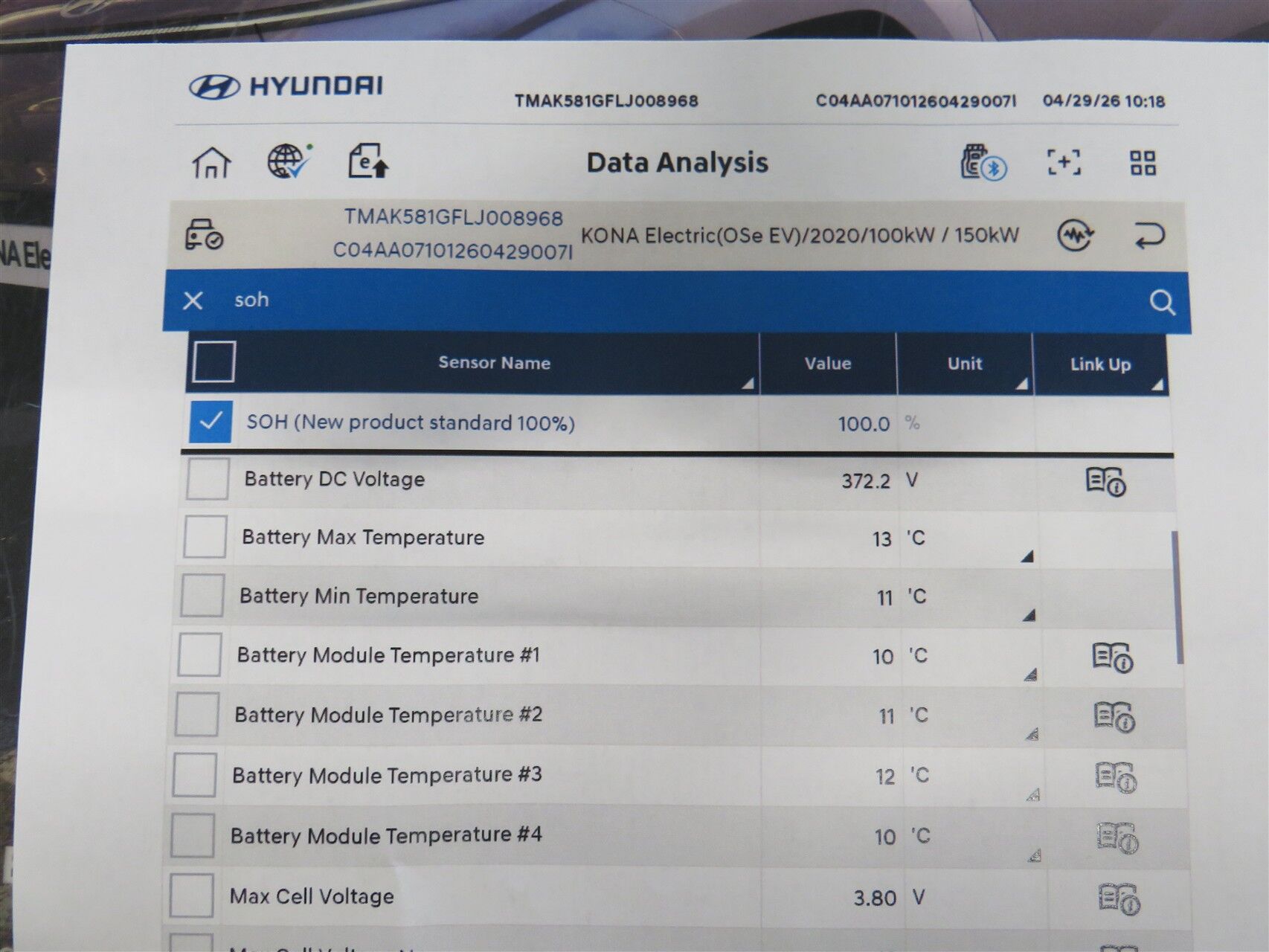The height and width of the screenshot is (952, 1269).
Task: Select the 372.2 voltage value
Action: (x=866, y=480)
